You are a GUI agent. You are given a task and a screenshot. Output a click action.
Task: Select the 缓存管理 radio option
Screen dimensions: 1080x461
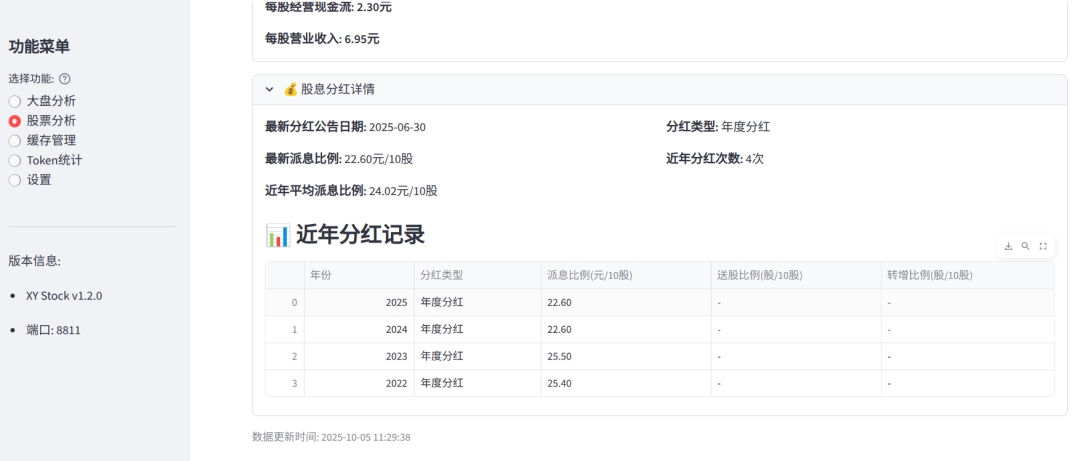15,141
